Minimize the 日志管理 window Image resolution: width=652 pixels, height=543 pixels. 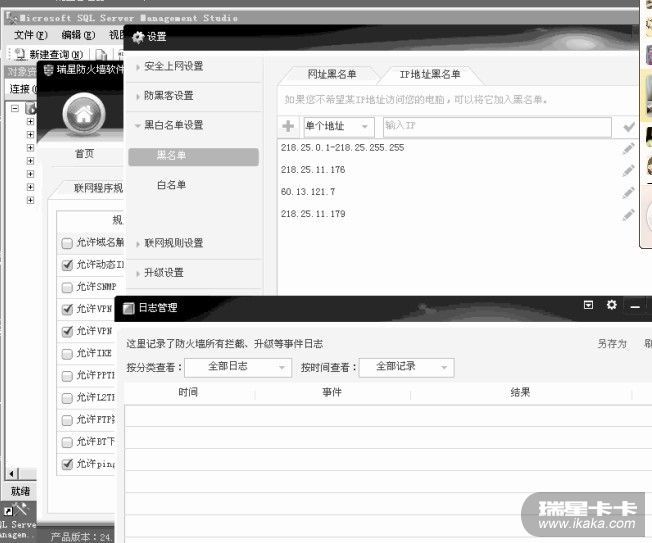click(635, 307)
